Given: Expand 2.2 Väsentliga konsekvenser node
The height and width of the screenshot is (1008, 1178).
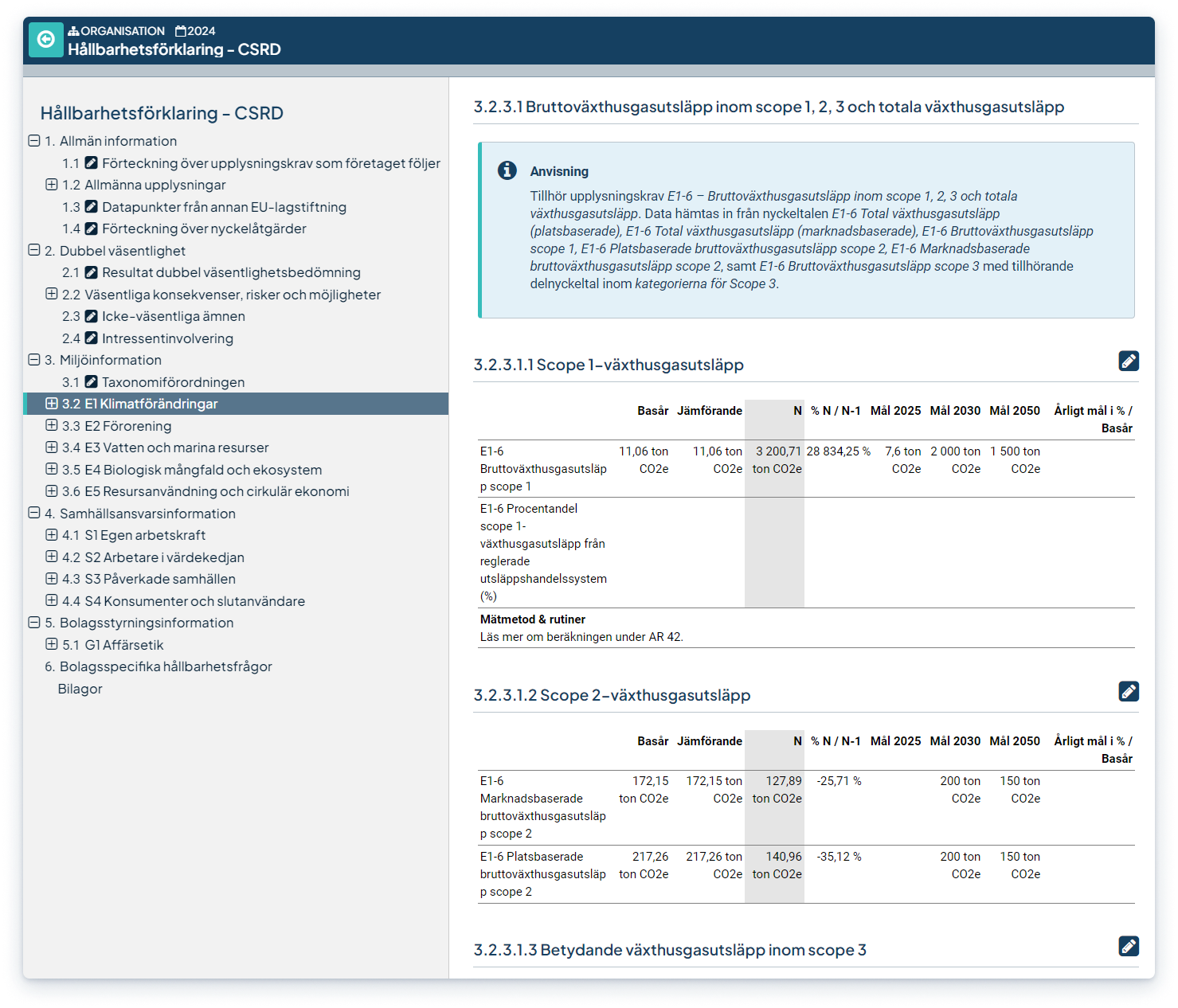Looking at the screenshot, I should click(x=52, y=294).
